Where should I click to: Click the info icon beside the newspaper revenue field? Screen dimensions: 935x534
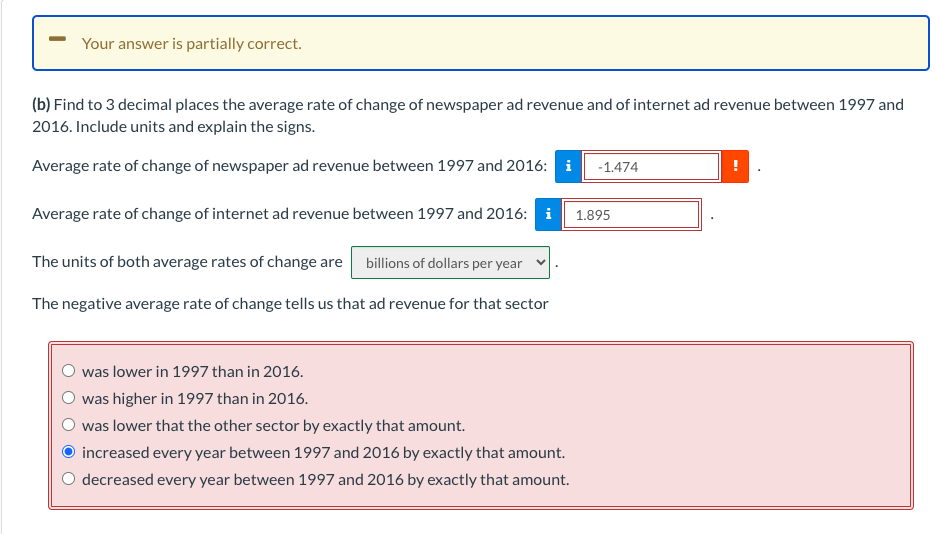pos(568,166)
